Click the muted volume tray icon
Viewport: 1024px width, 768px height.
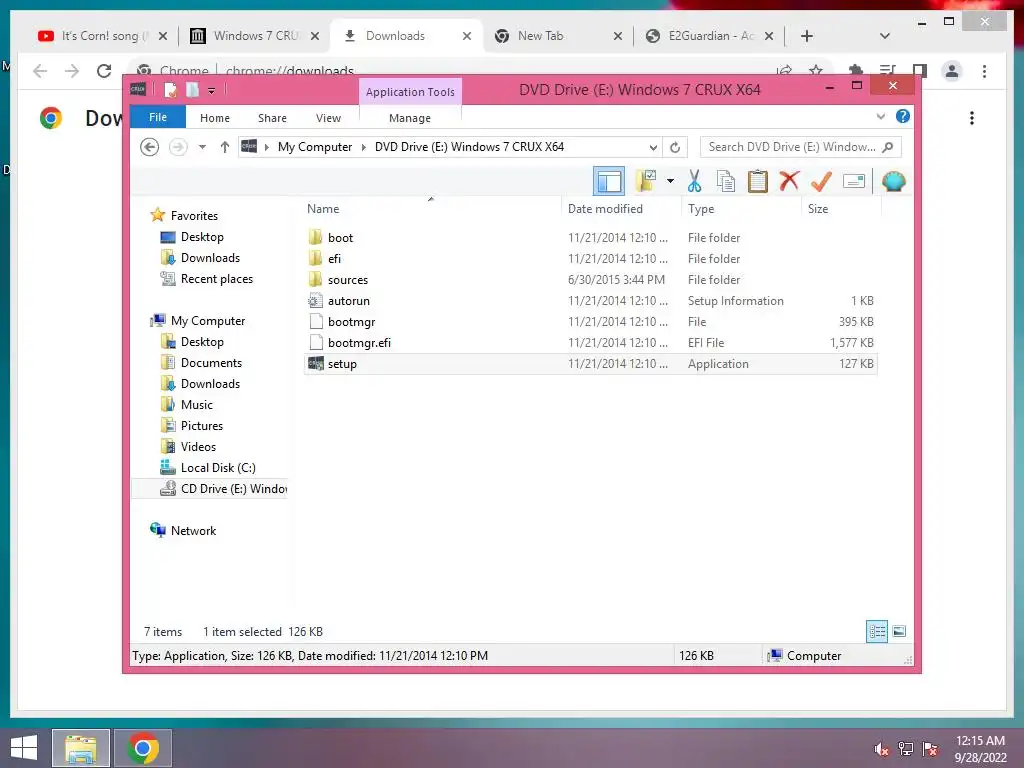pos(881,749)
